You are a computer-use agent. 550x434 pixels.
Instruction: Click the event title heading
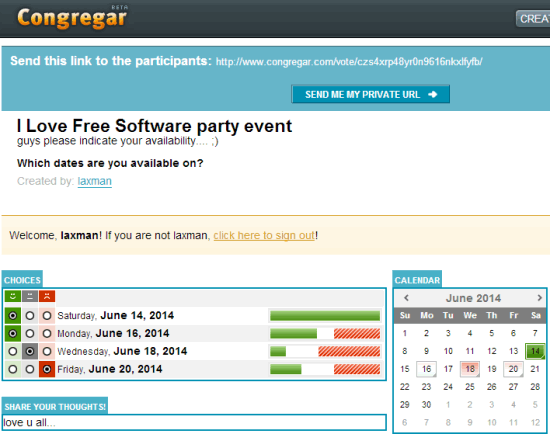point(154,126)
